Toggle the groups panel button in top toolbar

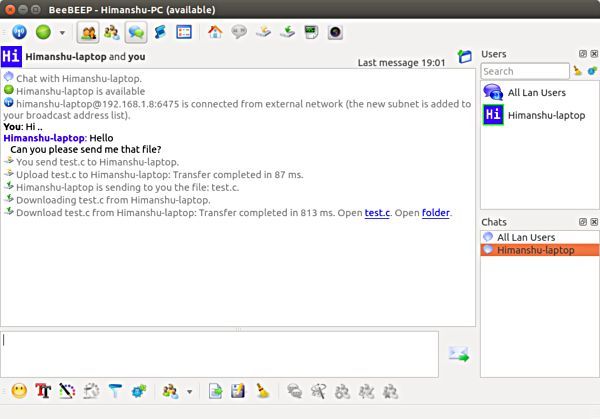click(112, 32)
